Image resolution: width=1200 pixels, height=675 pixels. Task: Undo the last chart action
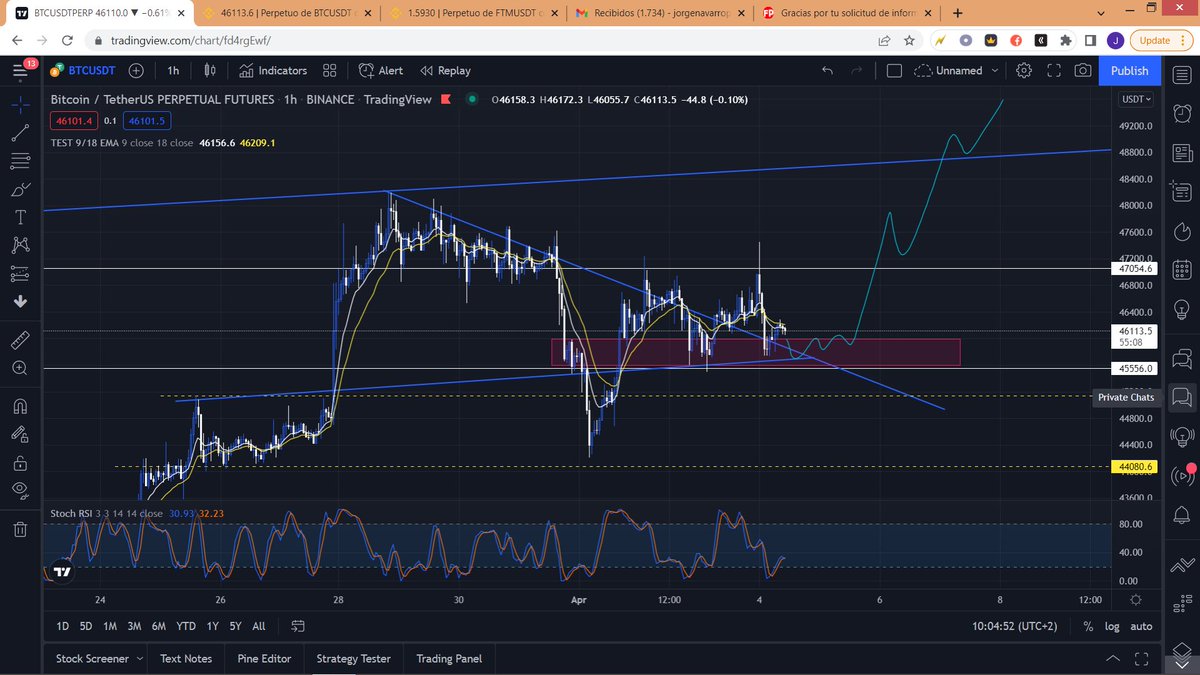tap(827, 71)
